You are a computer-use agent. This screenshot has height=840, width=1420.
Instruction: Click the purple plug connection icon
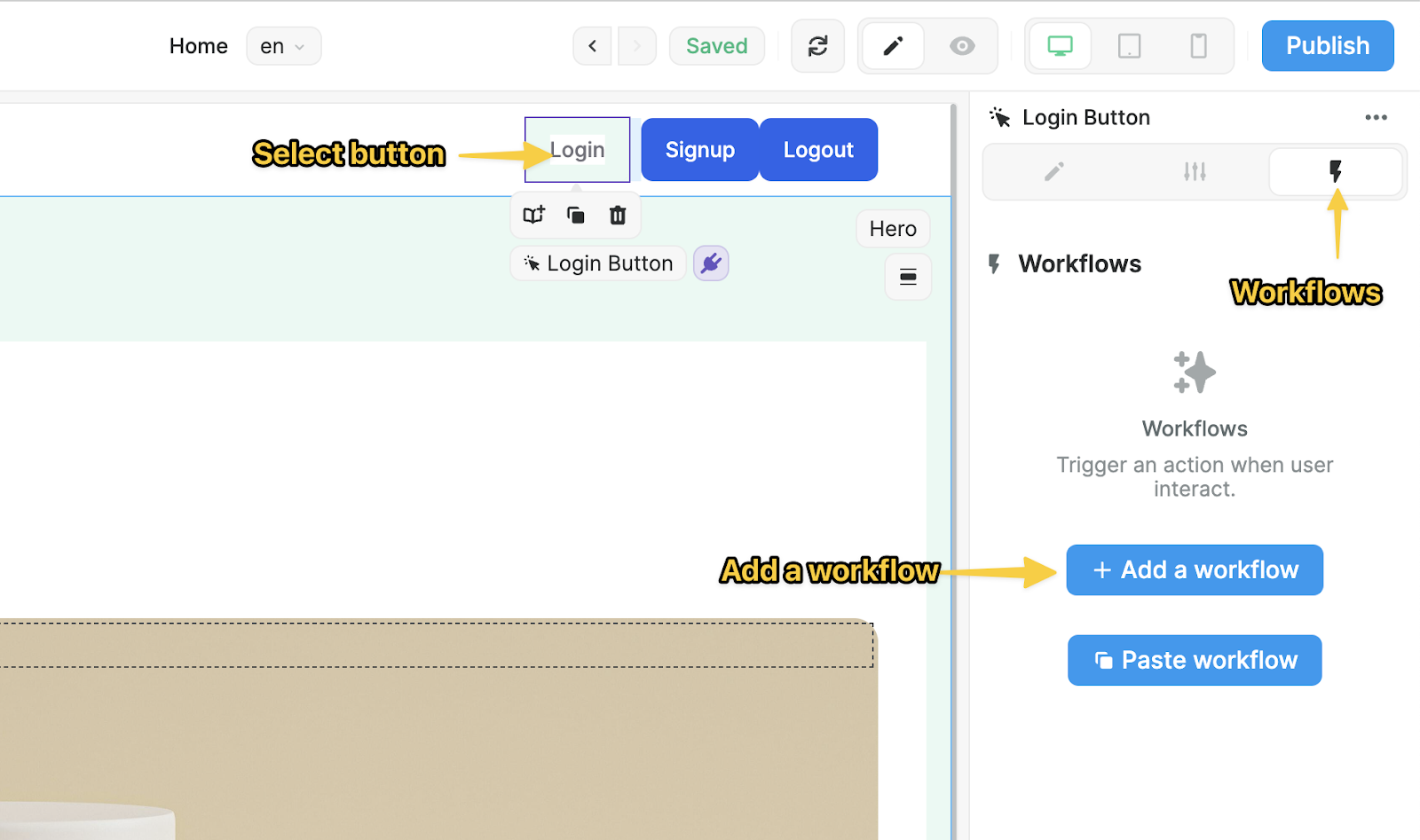click(x=710, y=263)
